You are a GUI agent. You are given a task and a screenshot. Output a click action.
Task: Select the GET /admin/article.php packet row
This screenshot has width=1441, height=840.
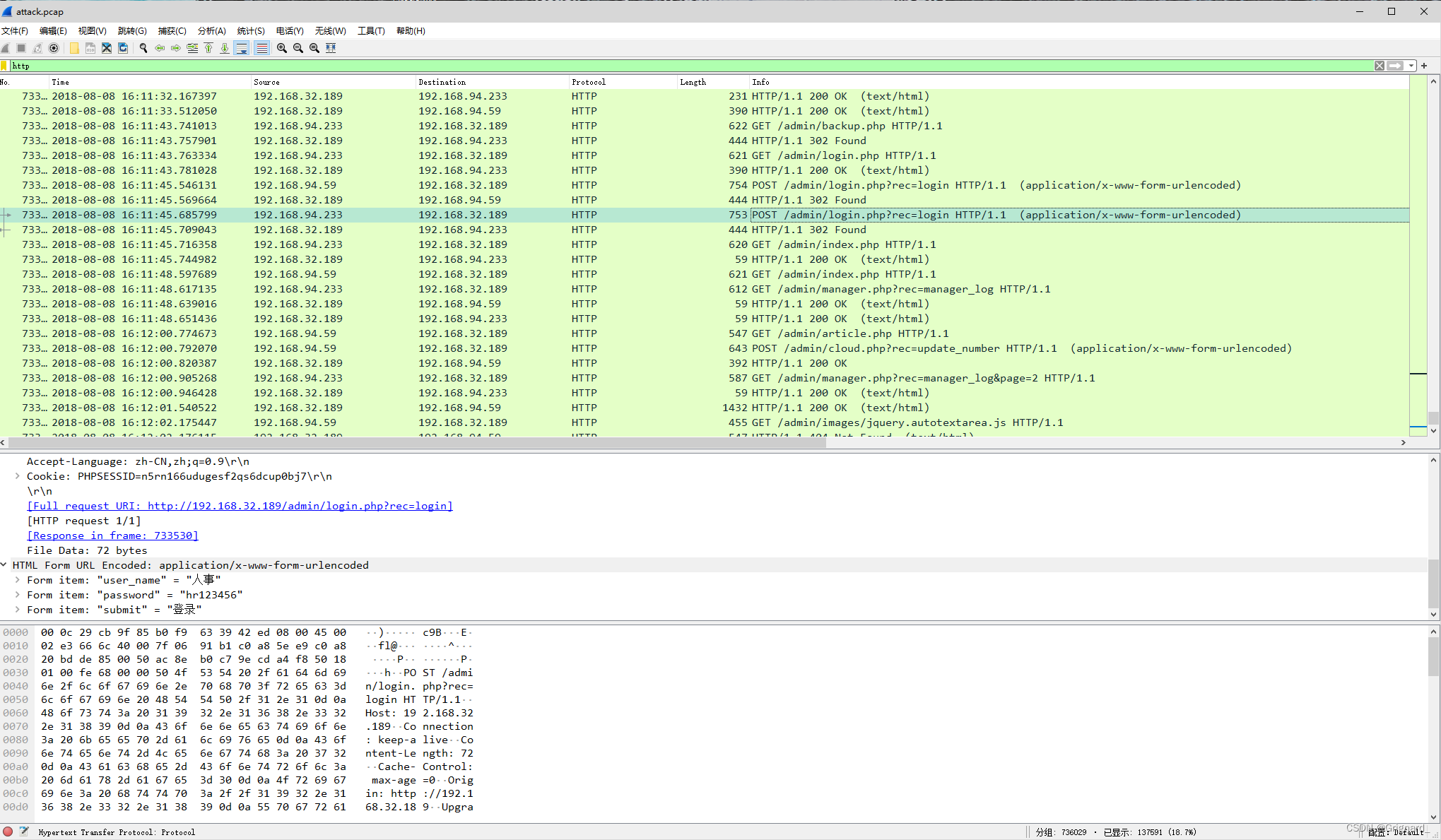[x=704, y=333]
